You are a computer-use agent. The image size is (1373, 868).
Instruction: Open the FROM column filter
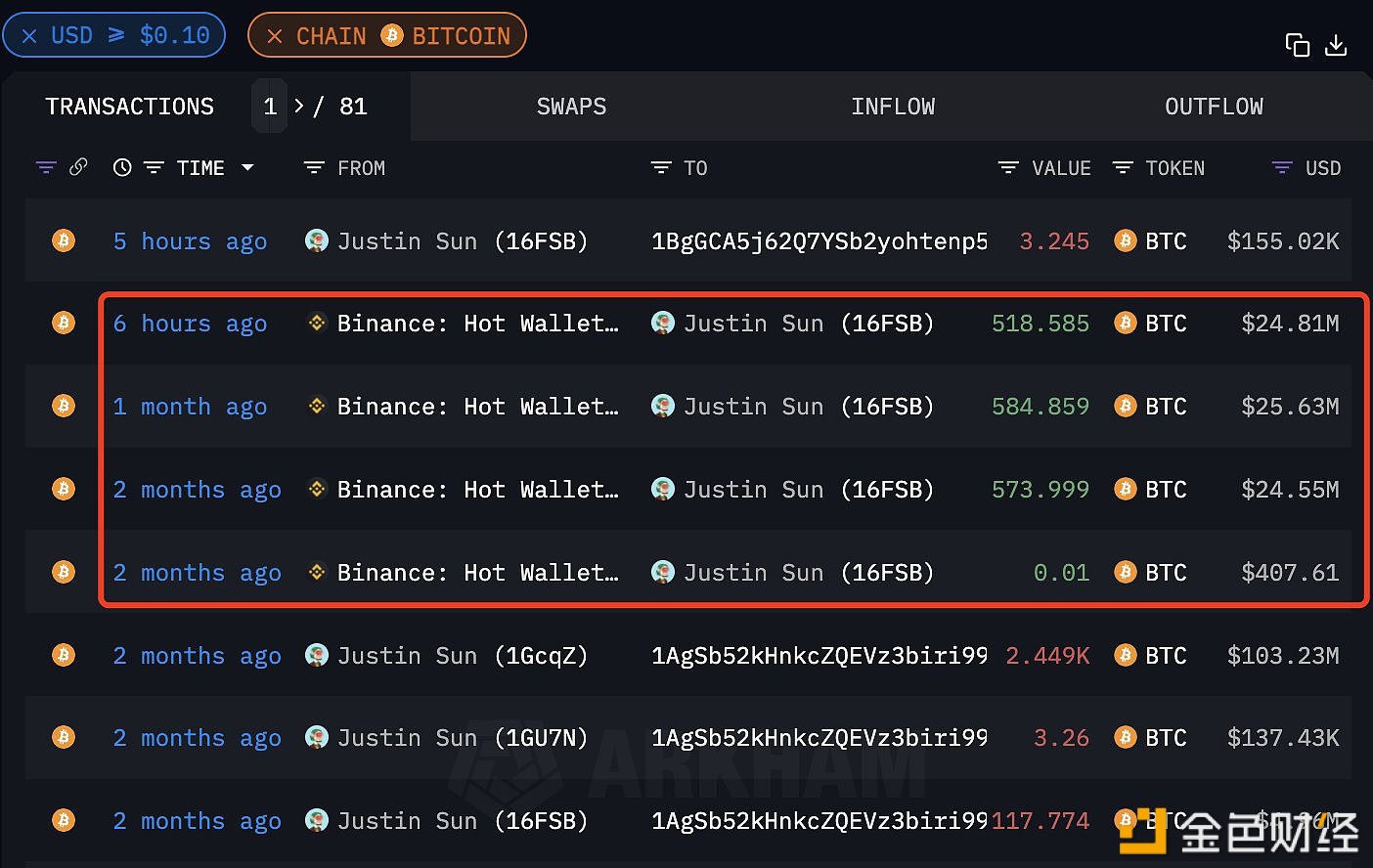tap(314, 168)
